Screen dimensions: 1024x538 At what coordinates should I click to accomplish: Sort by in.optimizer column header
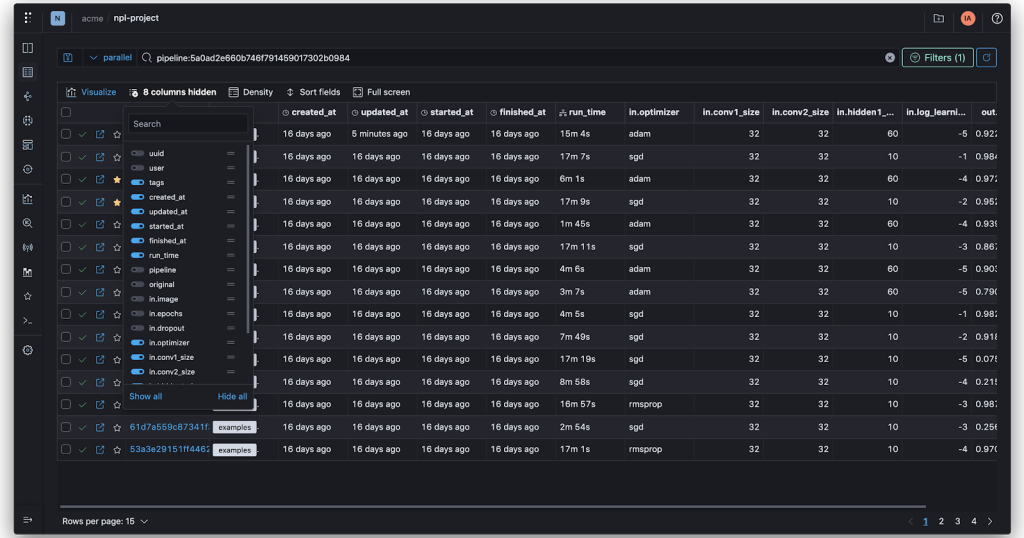pyautogui.click(x=654, y=112)
